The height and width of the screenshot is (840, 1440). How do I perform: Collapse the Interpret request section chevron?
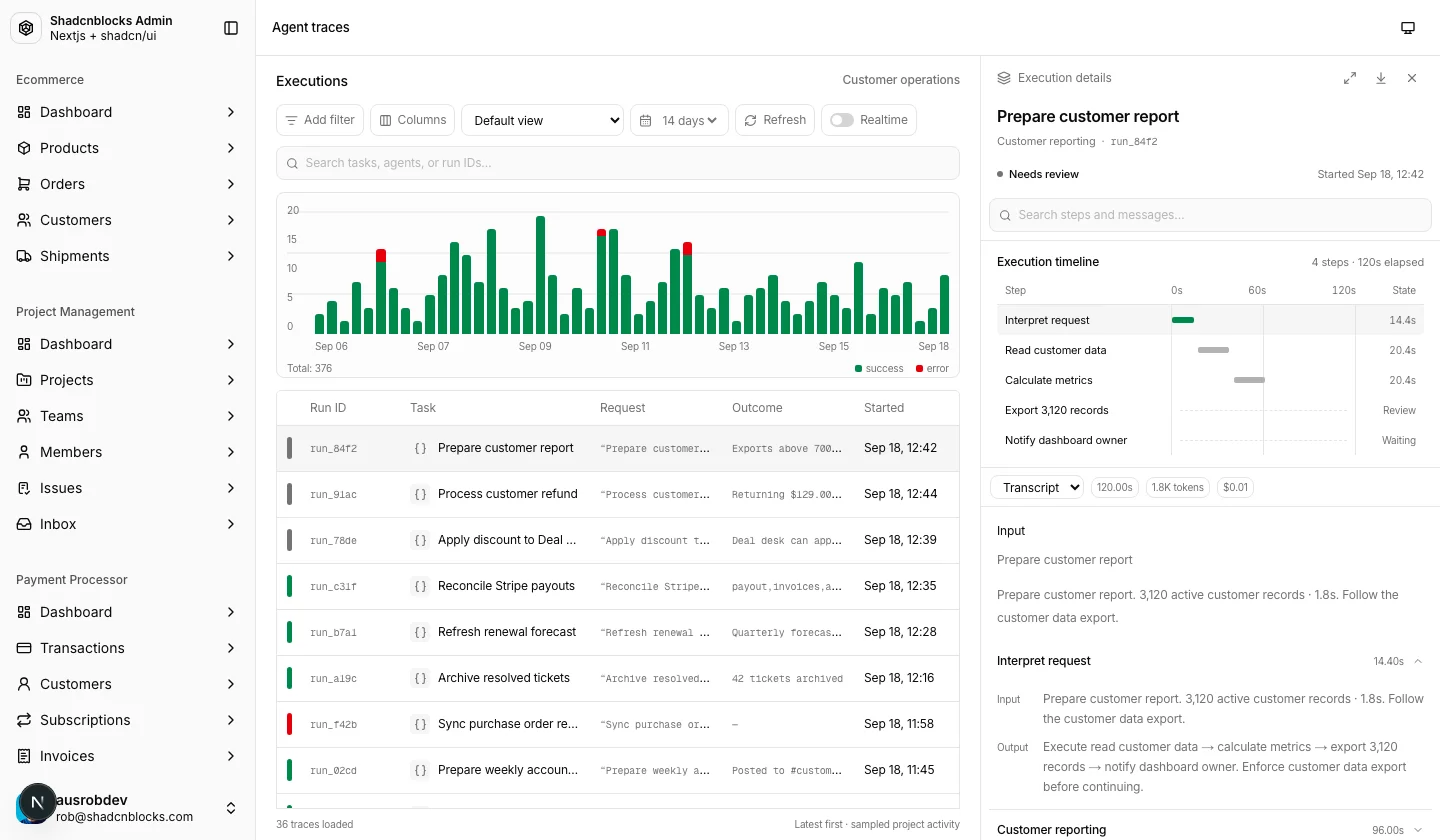point(1418,661)
